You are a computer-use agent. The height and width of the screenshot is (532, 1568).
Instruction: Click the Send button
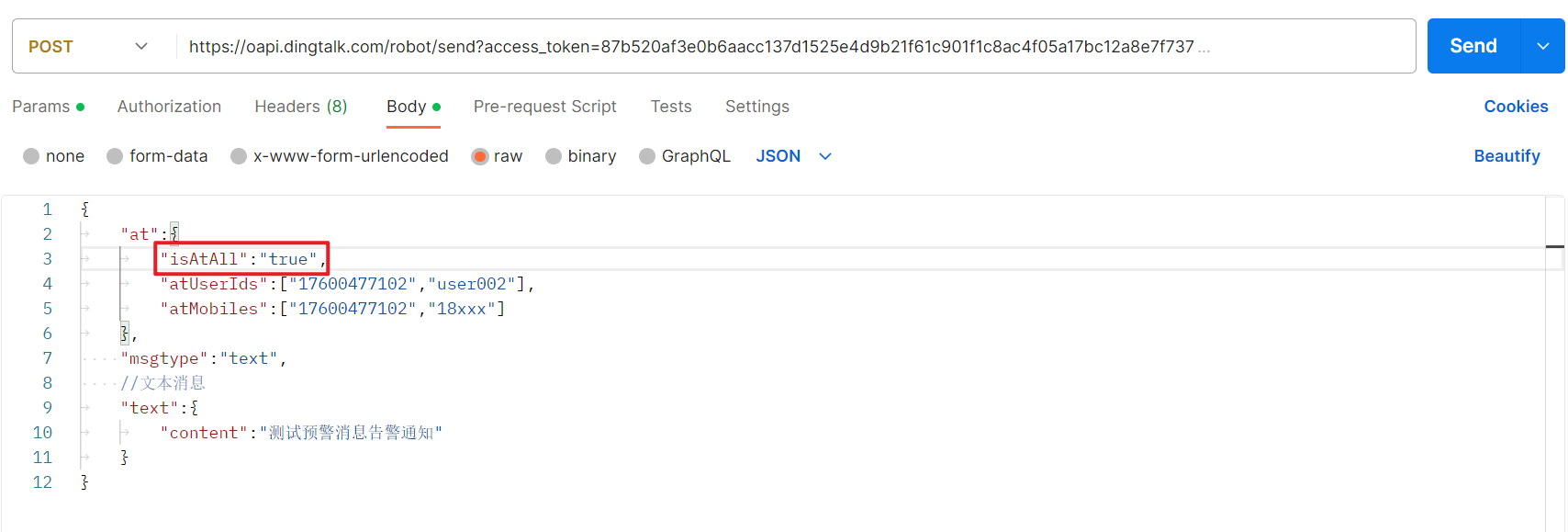click(x=1472, y=45)
